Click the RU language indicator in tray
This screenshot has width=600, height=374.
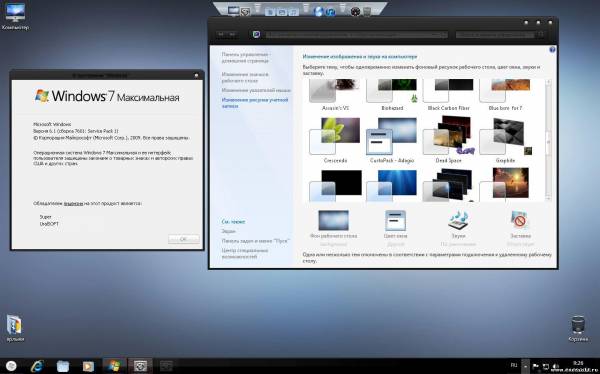coord(514,366)
